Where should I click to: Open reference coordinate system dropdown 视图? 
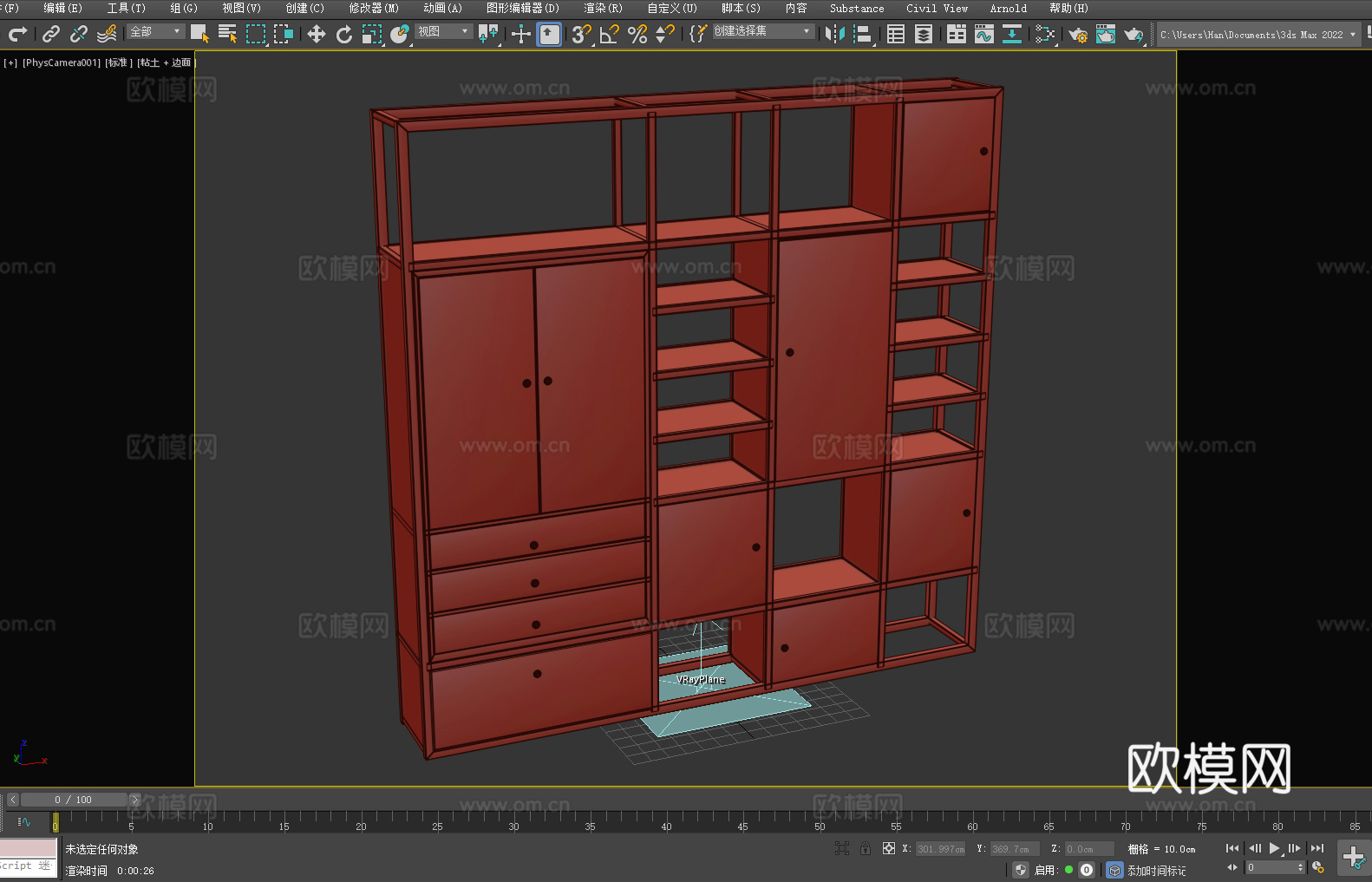point(443,31)
